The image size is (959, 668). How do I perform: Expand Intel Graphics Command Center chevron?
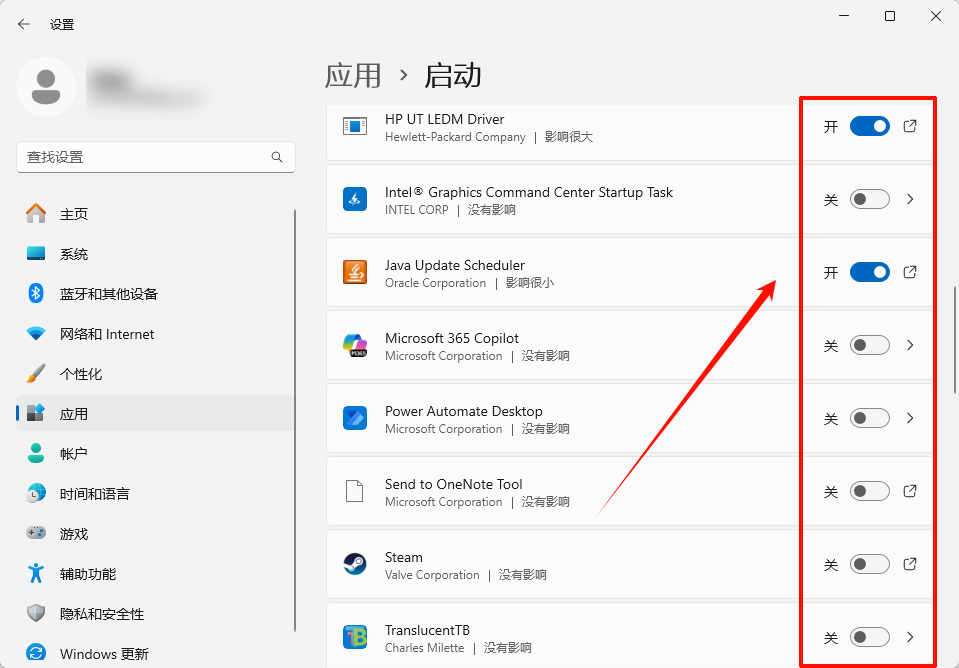click(x=910, y=199)
